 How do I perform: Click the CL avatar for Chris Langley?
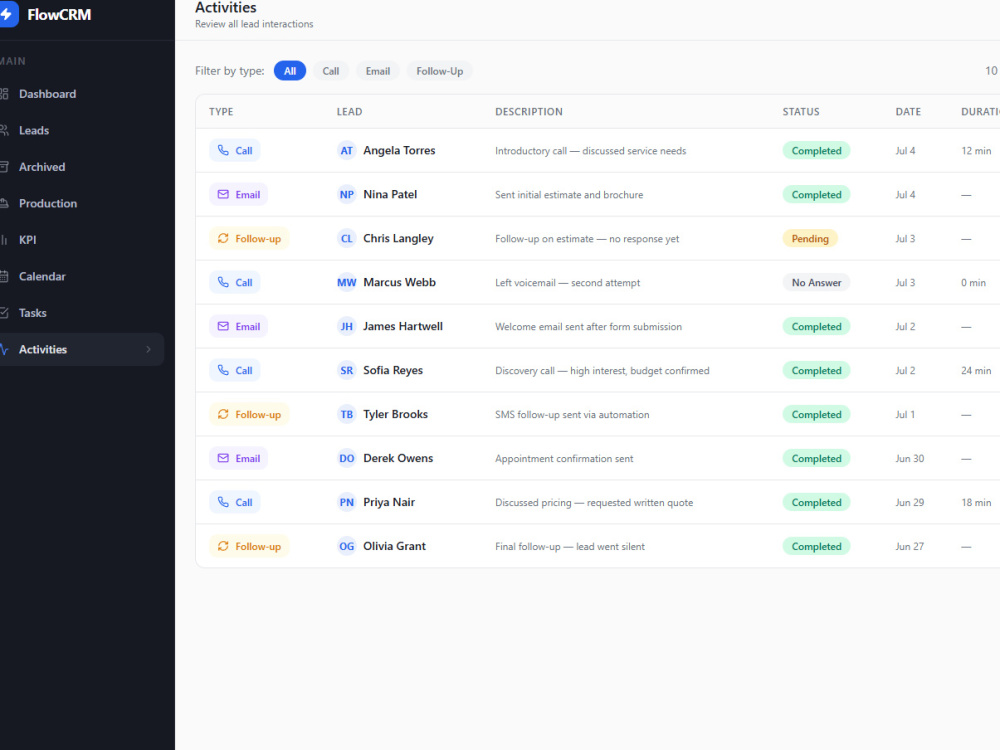coord(346,239)
